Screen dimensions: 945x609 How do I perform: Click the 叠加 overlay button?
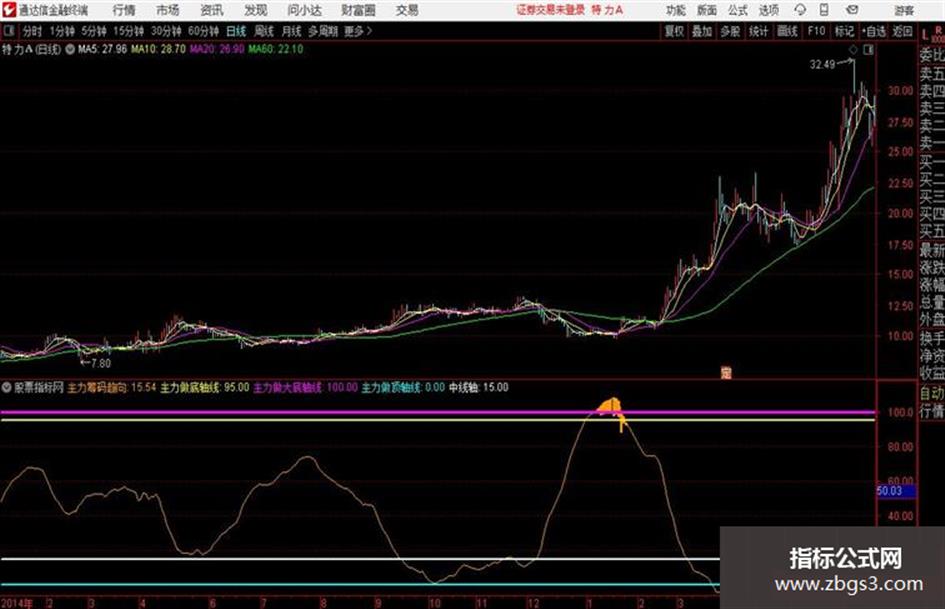[x=702, y=31]
